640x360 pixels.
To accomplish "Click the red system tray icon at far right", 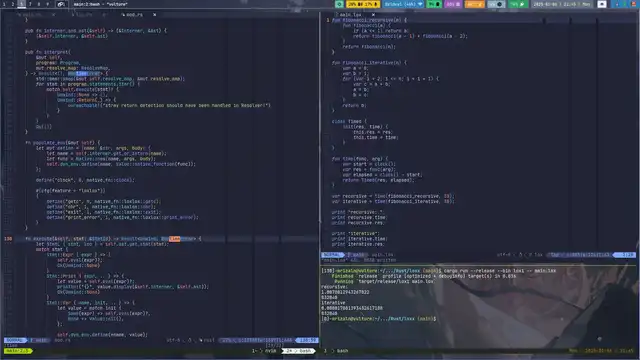I will tap(634, 4).
